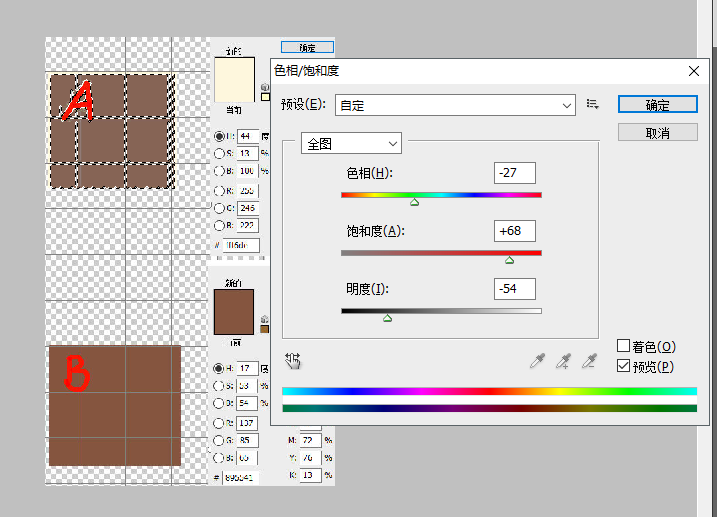Close the 色相/饱和度 dialog
Image resolution: width=717 pixels, height=517 pixels.
694,71
